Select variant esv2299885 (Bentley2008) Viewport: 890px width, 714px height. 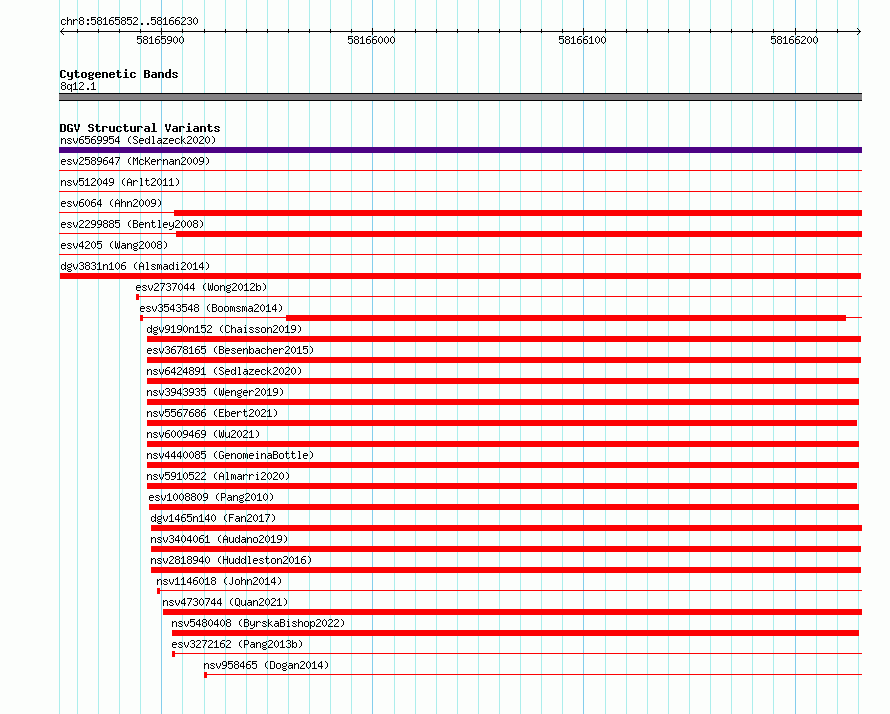132,224
